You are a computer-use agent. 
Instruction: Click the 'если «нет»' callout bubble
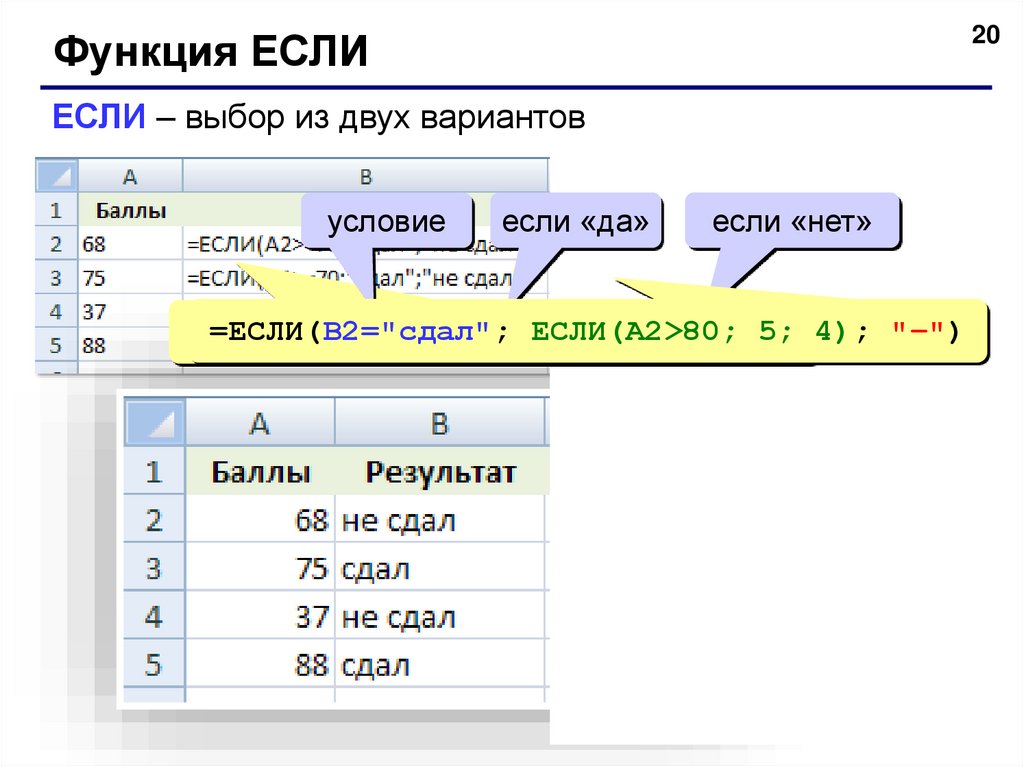coord(792,221)
